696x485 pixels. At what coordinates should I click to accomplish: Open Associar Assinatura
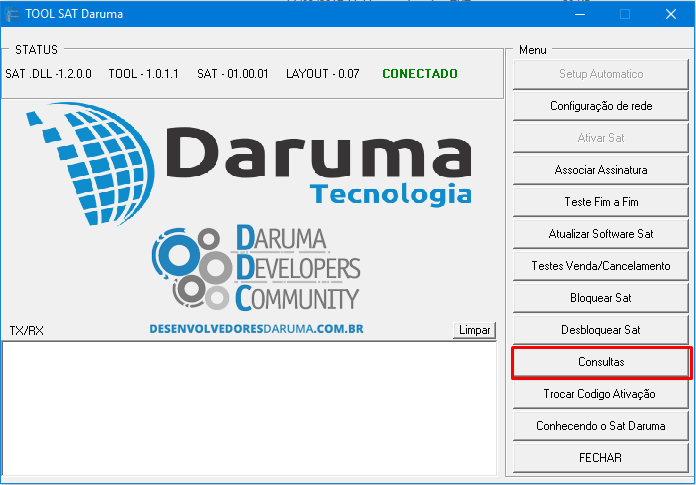(601, 170)
